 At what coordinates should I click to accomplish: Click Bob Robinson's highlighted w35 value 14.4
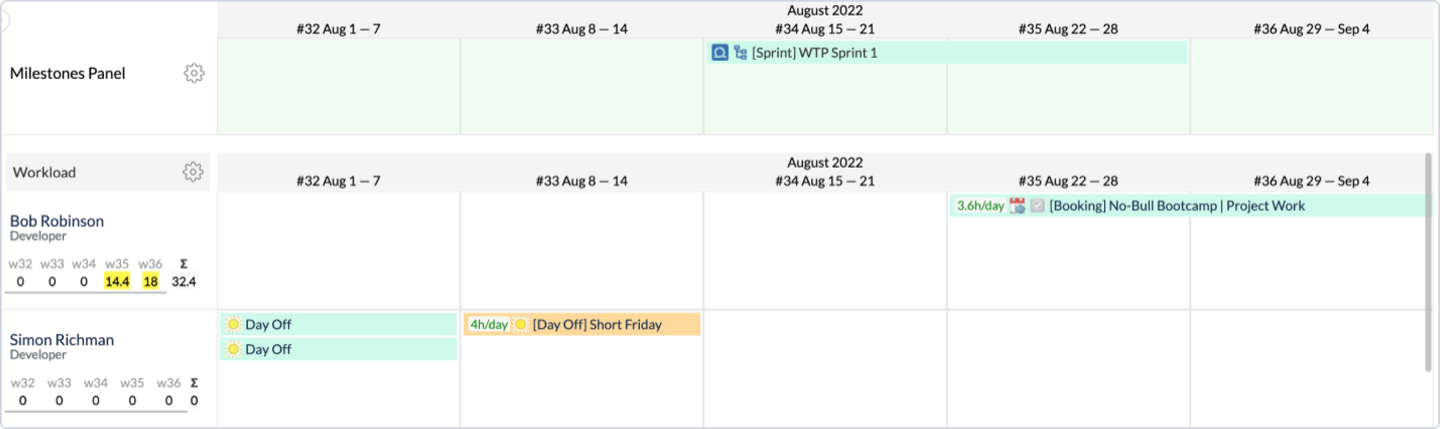point(118,282)
